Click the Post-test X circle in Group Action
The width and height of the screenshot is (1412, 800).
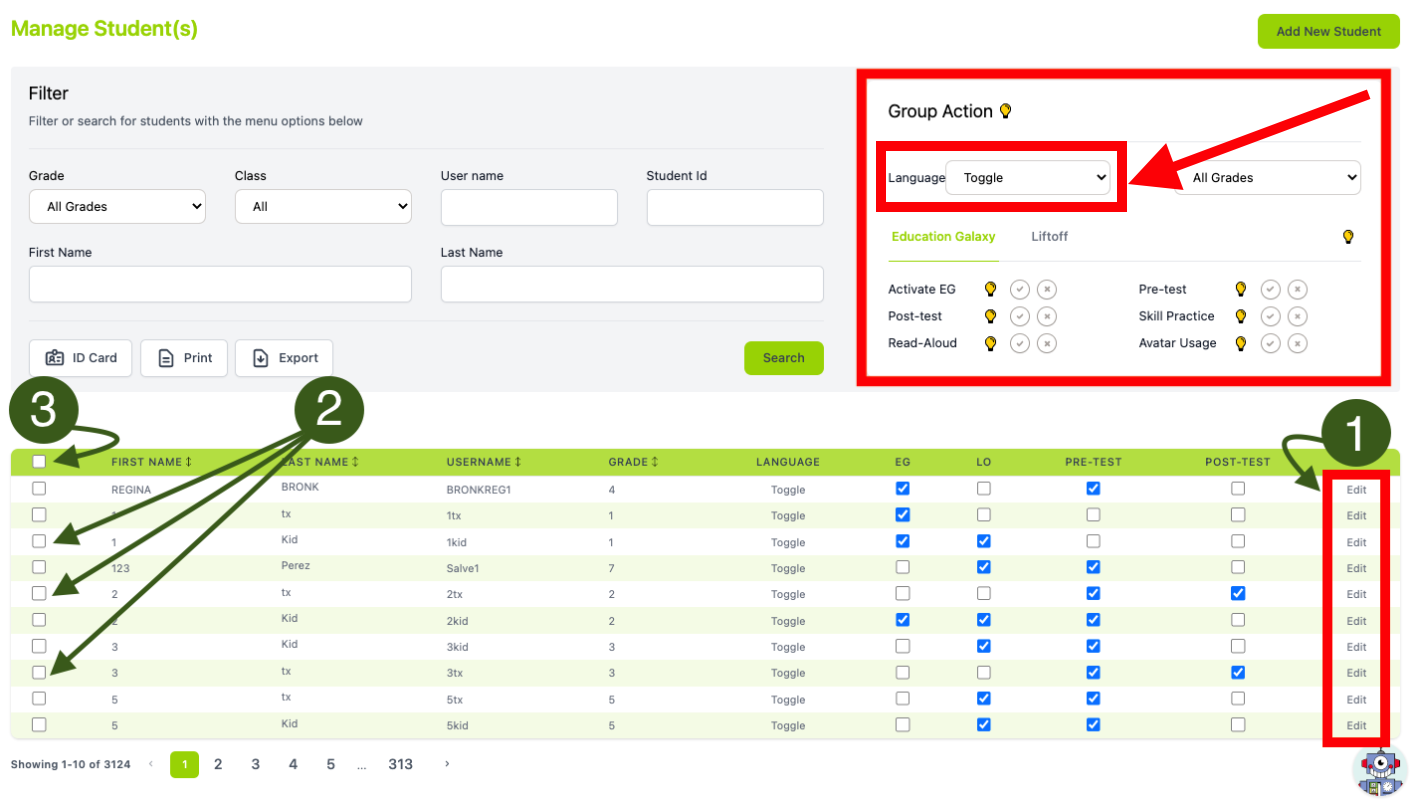(1046, 316)
